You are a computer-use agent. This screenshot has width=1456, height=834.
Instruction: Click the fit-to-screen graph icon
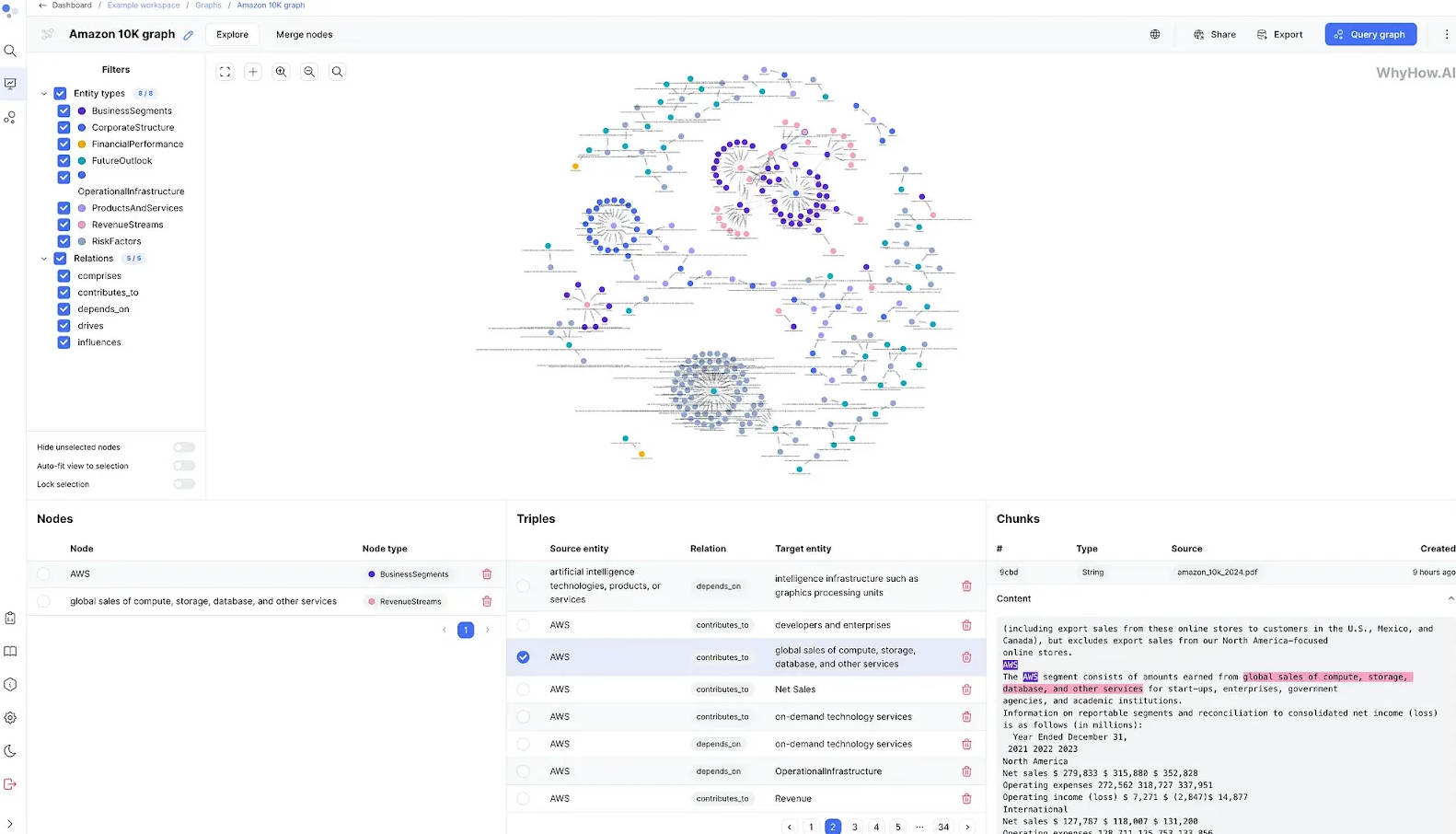point(225,72)
